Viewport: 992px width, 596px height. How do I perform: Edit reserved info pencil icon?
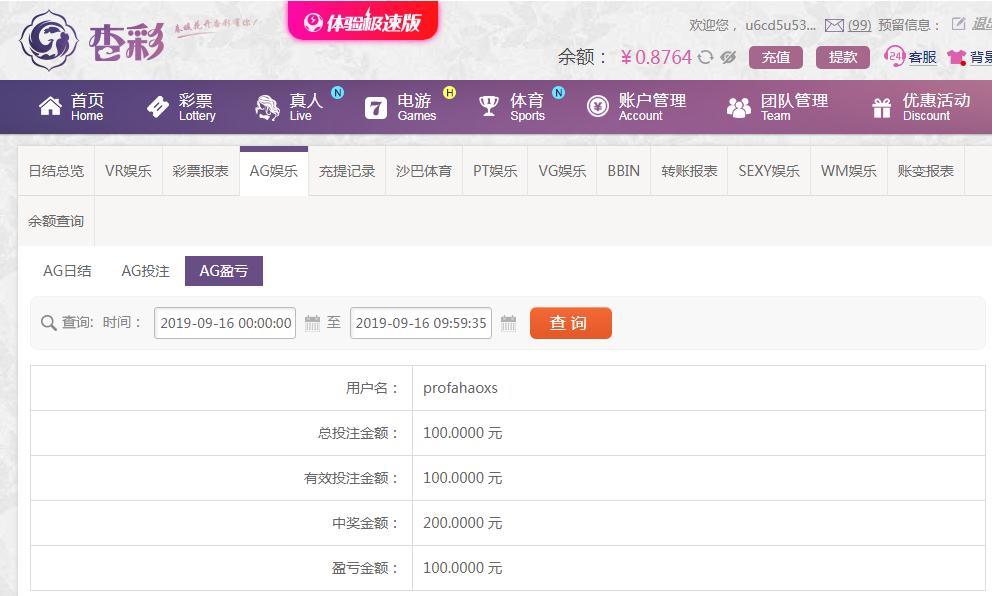958,24
